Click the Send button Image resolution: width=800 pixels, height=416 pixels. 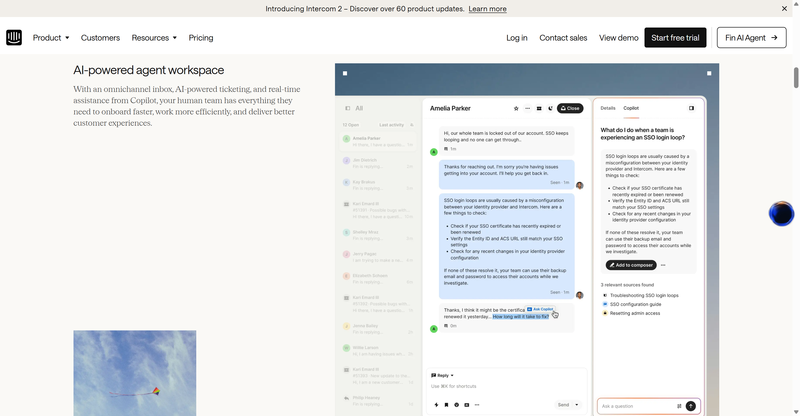coord(563,405)
